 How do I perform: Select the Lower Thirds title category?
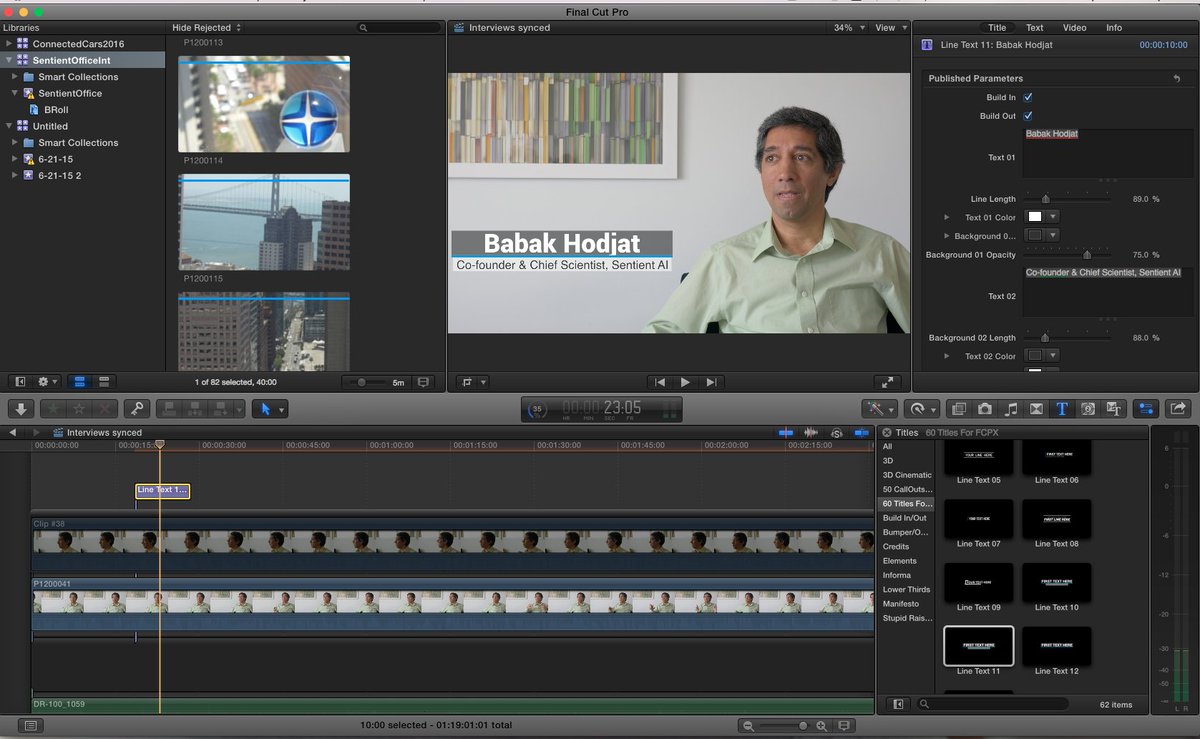pyautogui.click(x=906, y=590)
